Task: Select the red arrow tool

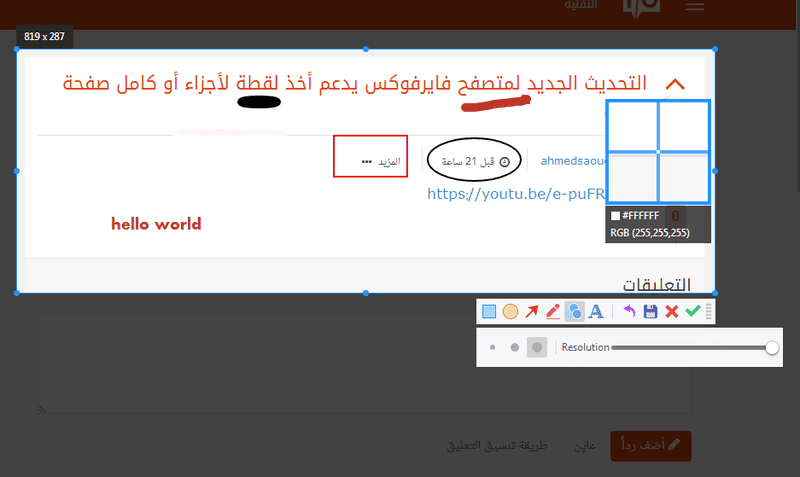Action: (x=532, y=311)
